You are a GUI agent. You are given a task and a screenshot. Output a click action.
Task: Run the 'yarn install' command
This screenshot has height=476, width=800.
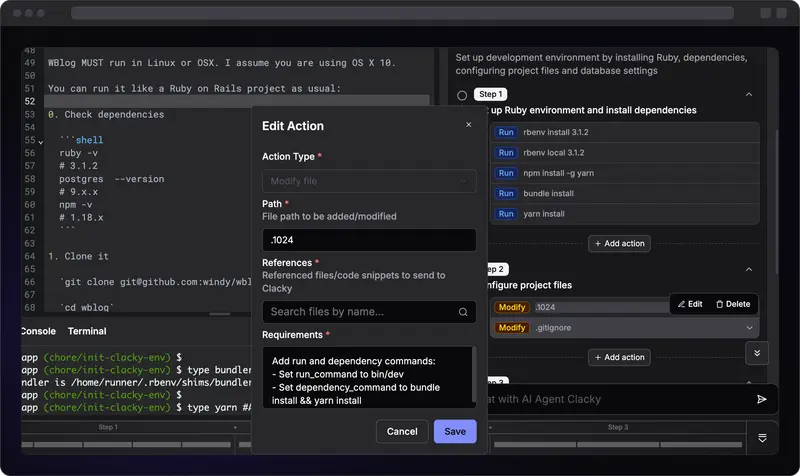[x=506, y=213]
